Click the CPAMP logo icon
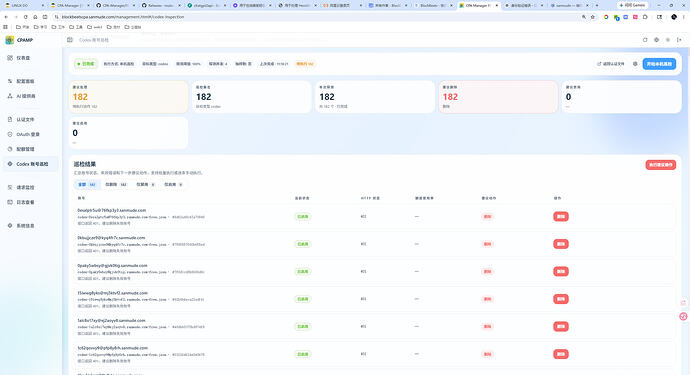Viewport: 690px width, 375px height. click(x=10, y=40)
